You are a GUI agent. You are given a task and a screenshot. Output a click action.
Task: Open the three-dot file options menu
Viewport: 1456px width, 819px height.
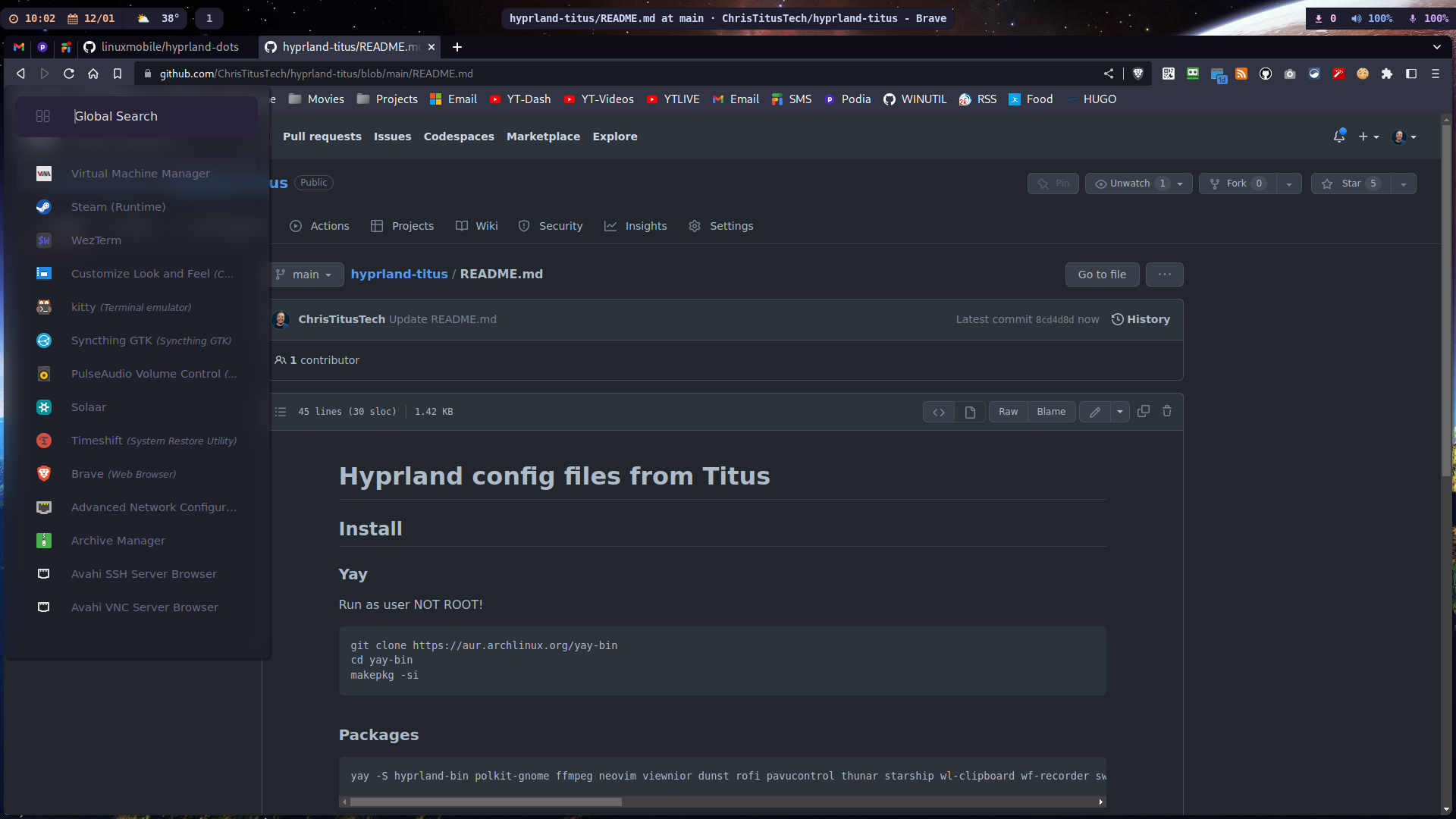click(1165, 275)
